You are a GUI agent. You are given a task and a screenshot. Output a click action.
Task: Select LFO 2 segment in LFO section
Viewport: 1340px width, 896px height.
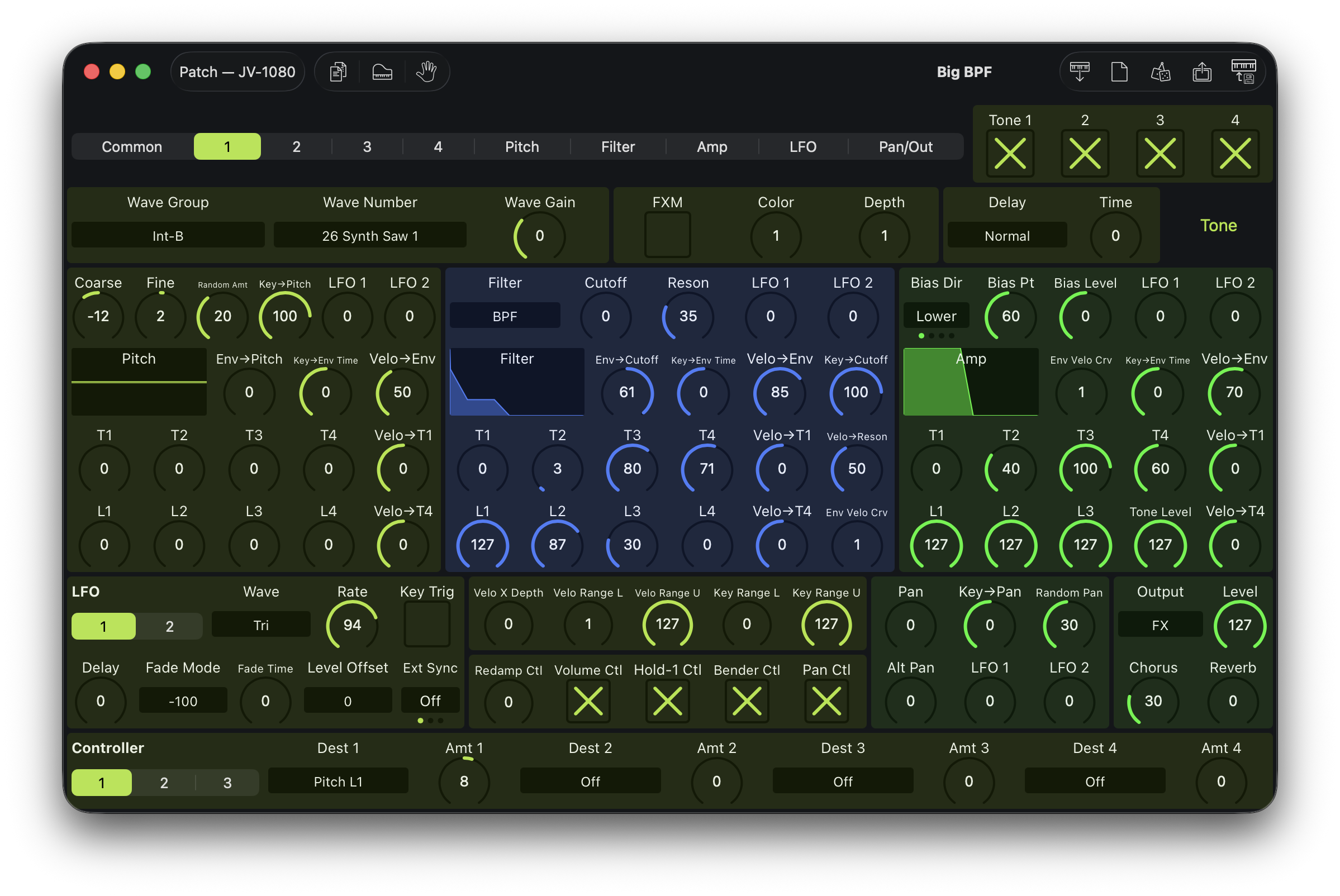(169, 626)
